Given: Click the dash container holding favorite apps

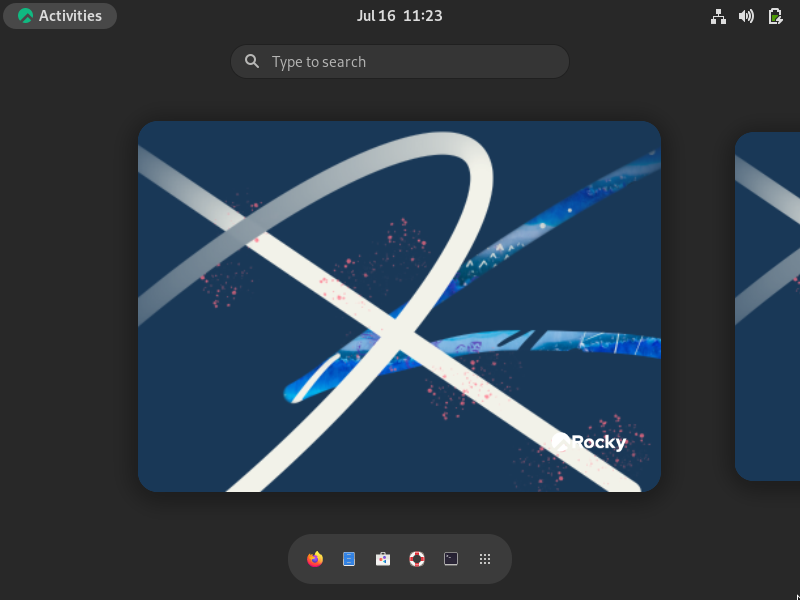Looking at the screenshot, I should click(400, 559).
